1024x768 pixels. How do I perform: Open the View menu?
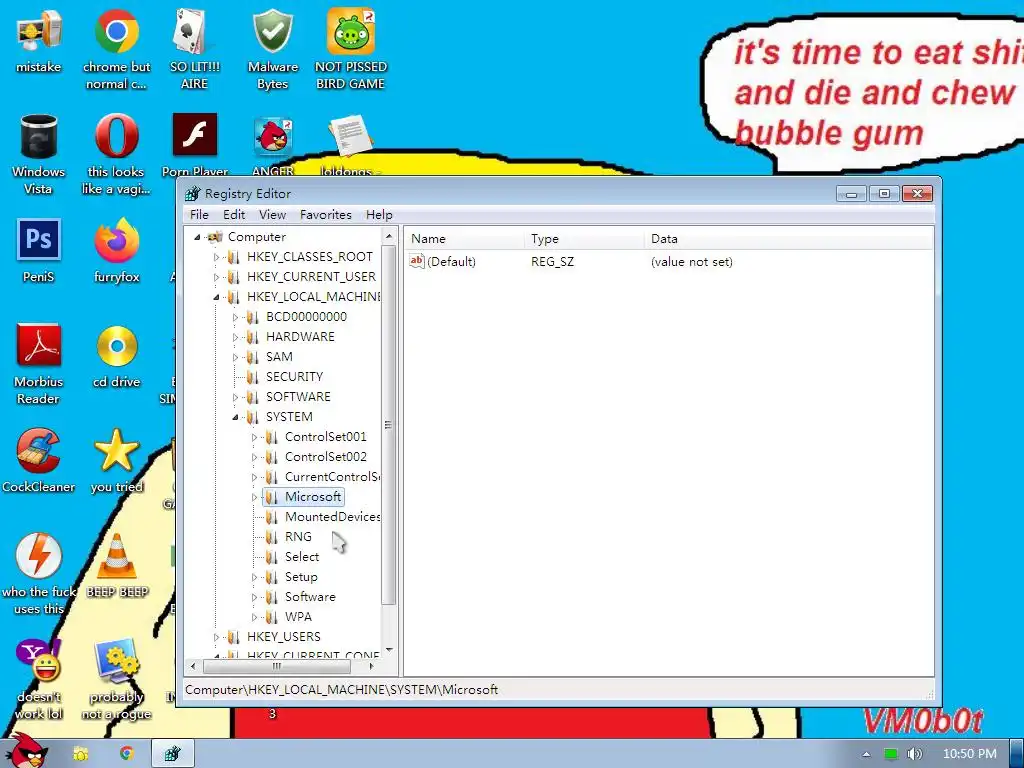272,215
